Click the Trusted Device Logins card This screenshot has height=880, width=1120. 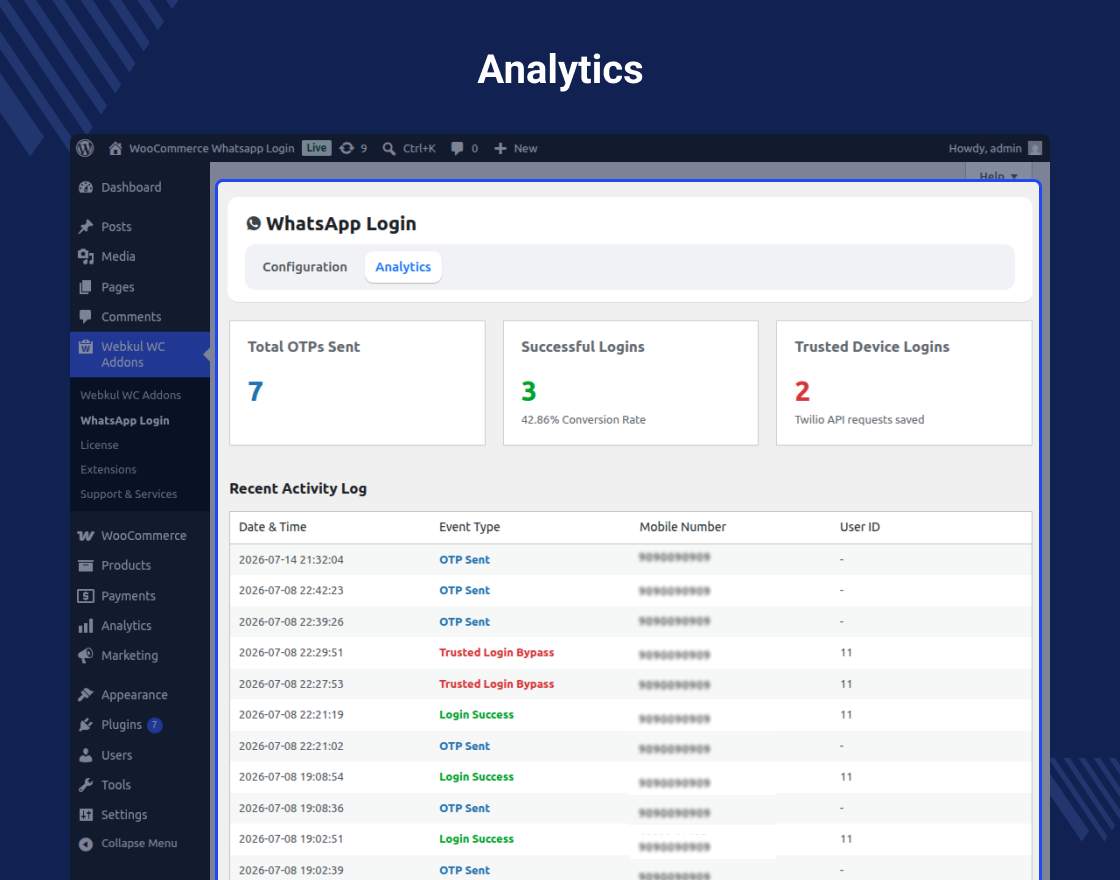(x=904, y=383)
